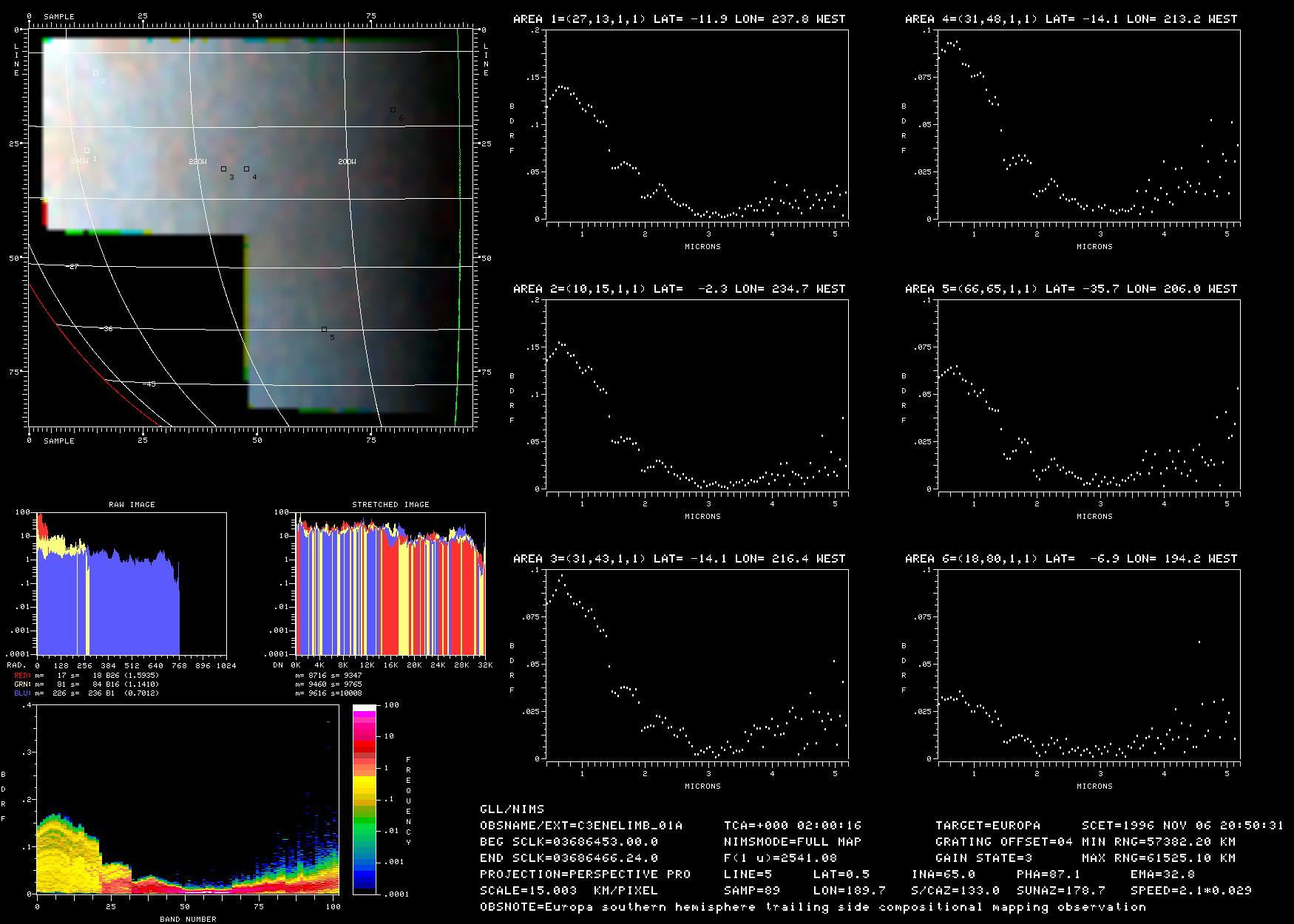
Task: Click the area 5 square marker
Action: tap(324, 329)
